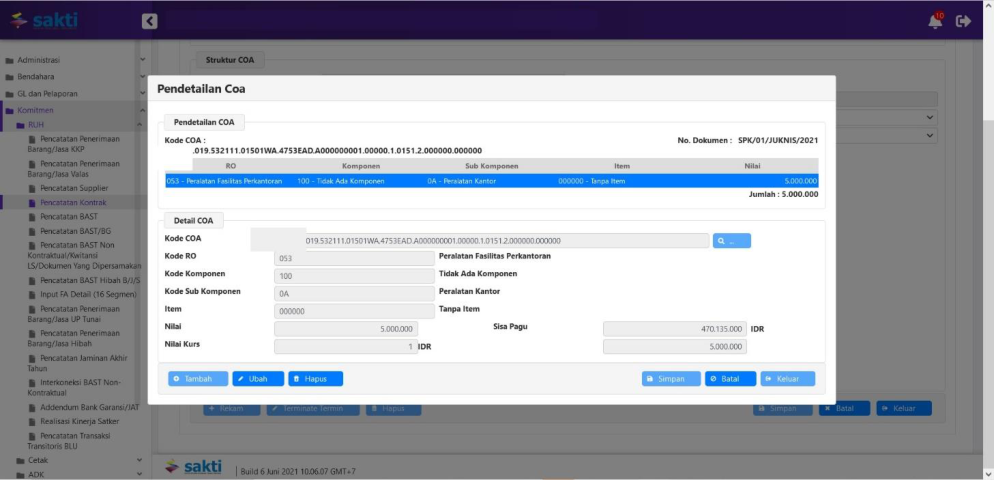Select the 053 Peralatan Fasilitas Perkantoran row
Image resolution: width=994 pixels, height=480 pixels.
click(491, 181)
